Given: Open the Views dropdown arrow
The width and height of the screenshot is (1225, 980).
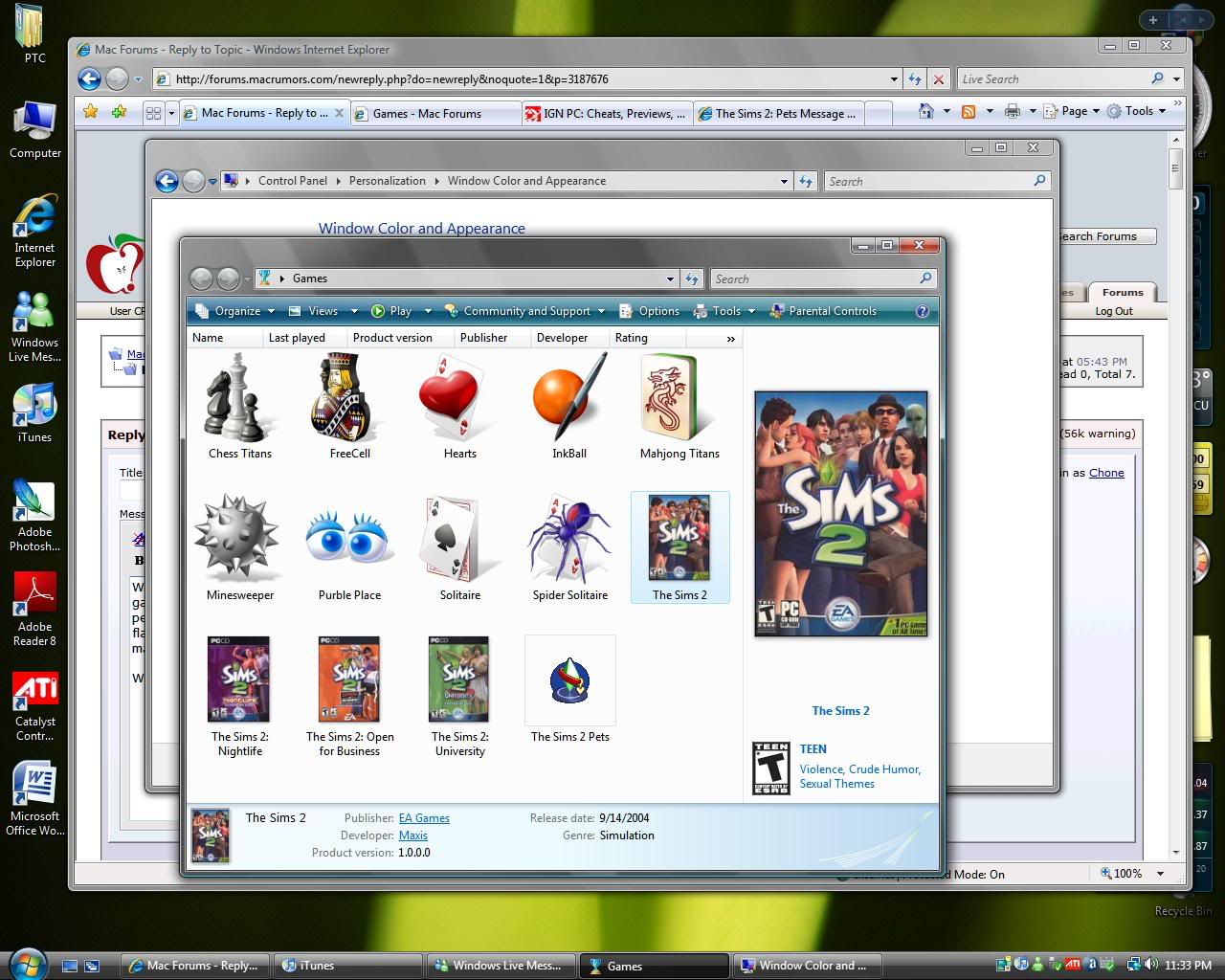Looking at the screenshot, I should coord(354,311).
